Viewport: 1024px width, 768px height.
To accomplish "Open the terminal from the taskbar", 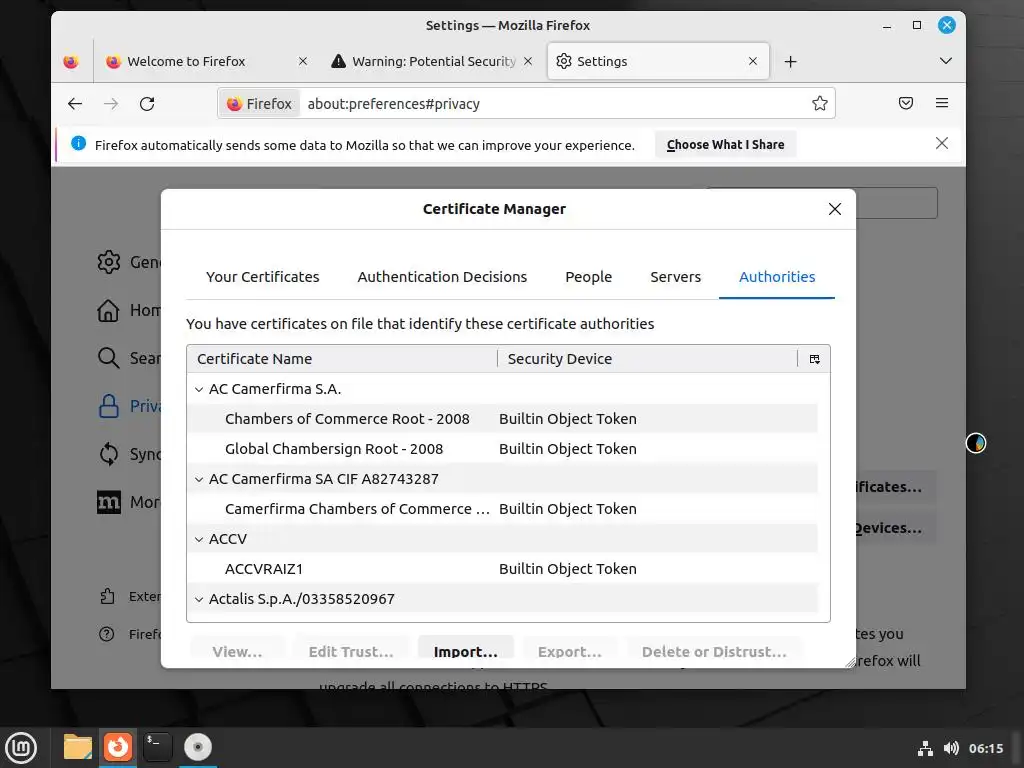I will click(x=157, y=747).
